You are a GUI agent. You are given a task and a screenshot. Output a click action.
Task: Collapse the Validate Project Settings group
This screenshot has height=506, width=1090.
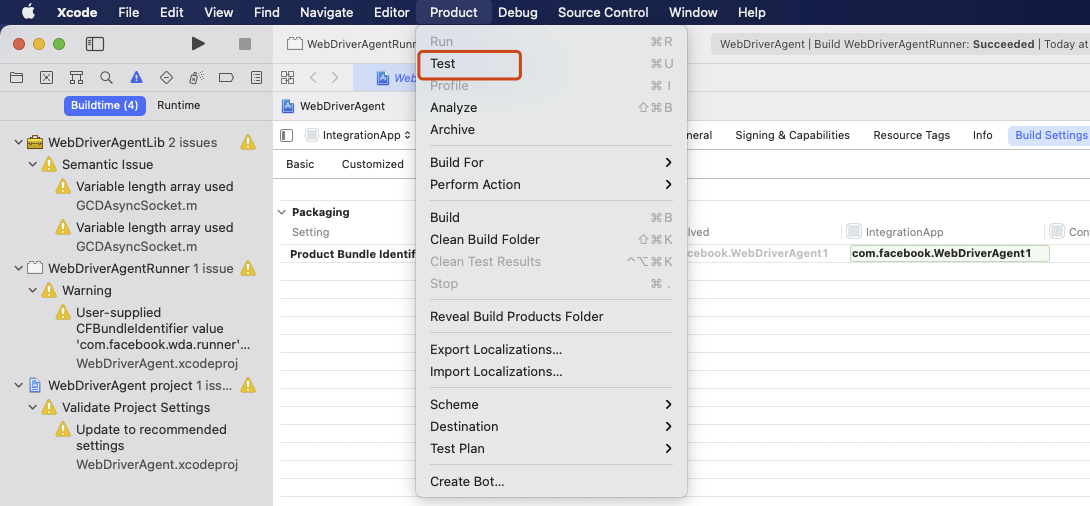[x=33, y=407]
